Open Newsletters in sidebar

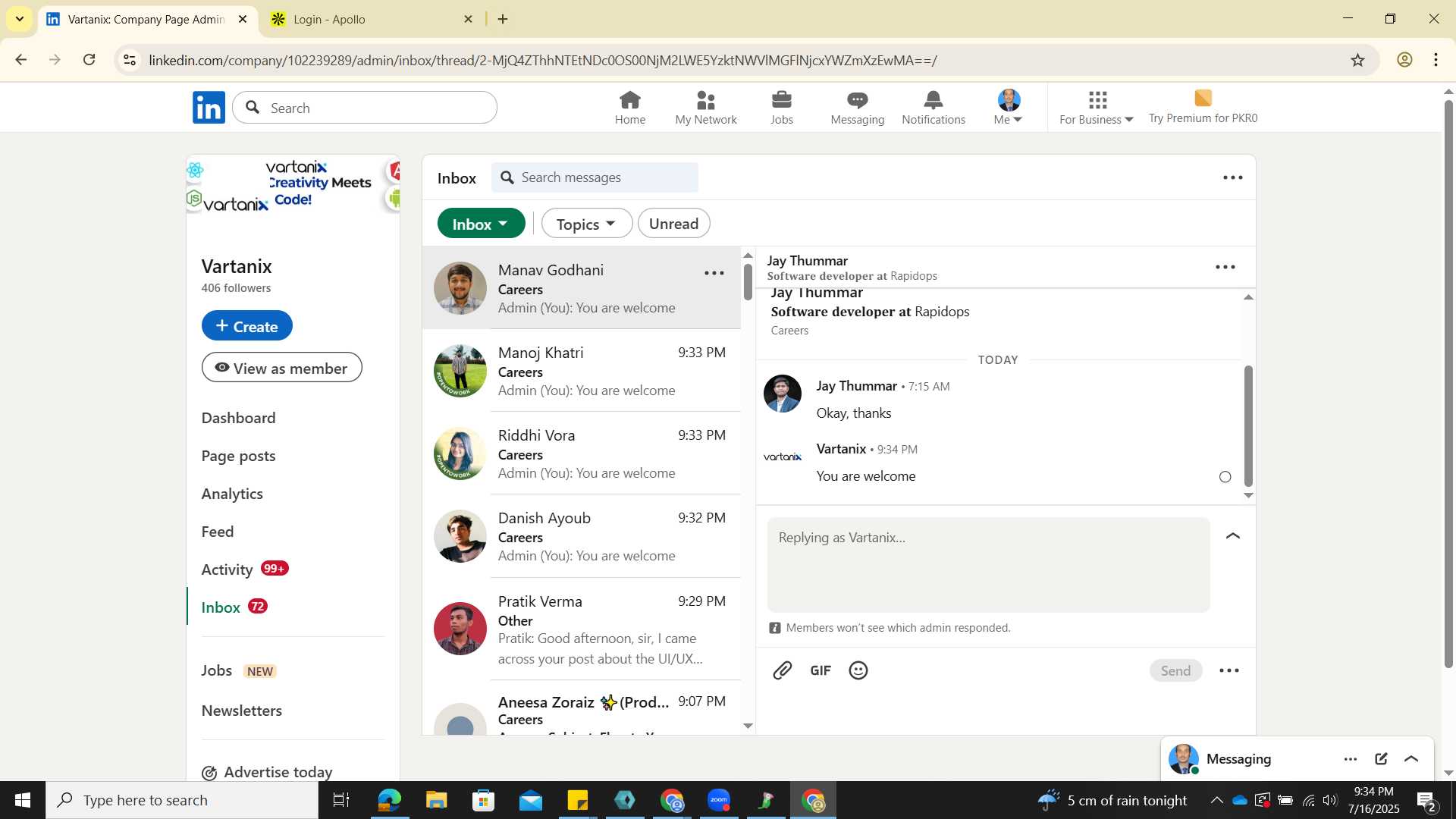(x=242, y=711)
